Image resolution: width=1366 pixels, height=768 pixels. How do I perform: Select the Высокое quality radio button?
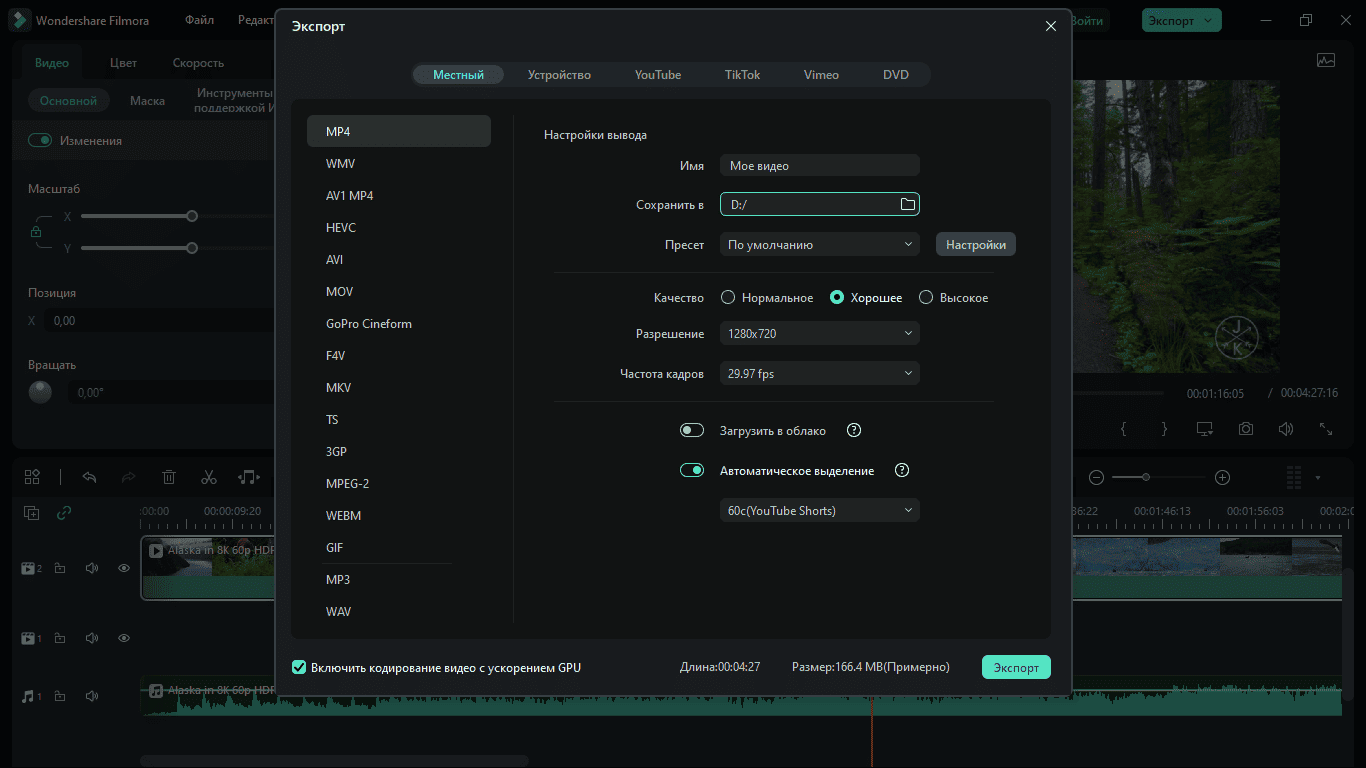pyautogui.click(x=926, y=298)
